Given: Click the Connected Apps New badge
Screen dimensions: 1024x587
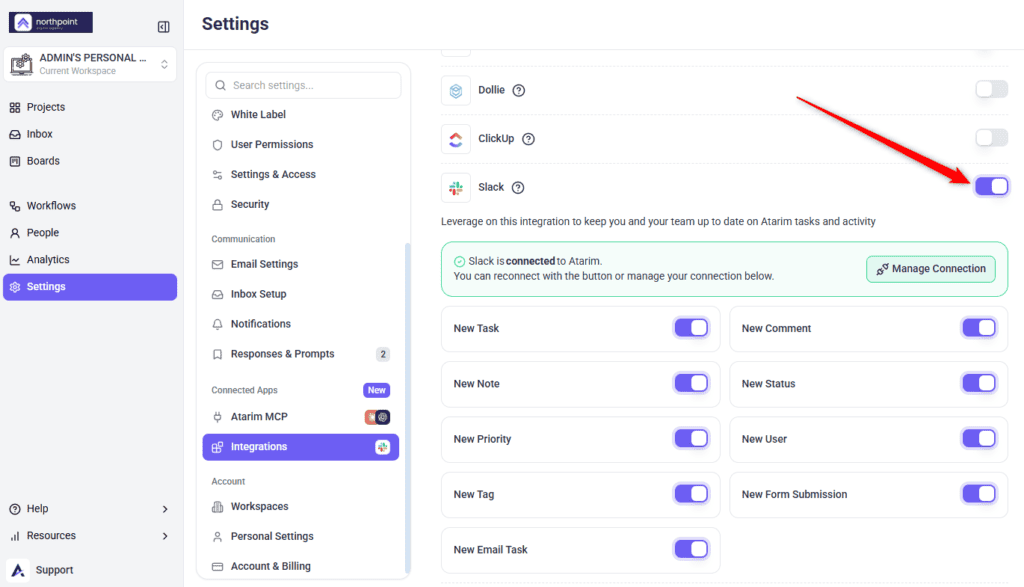Looking at the screenshot, I should click(x=376, y=390).
